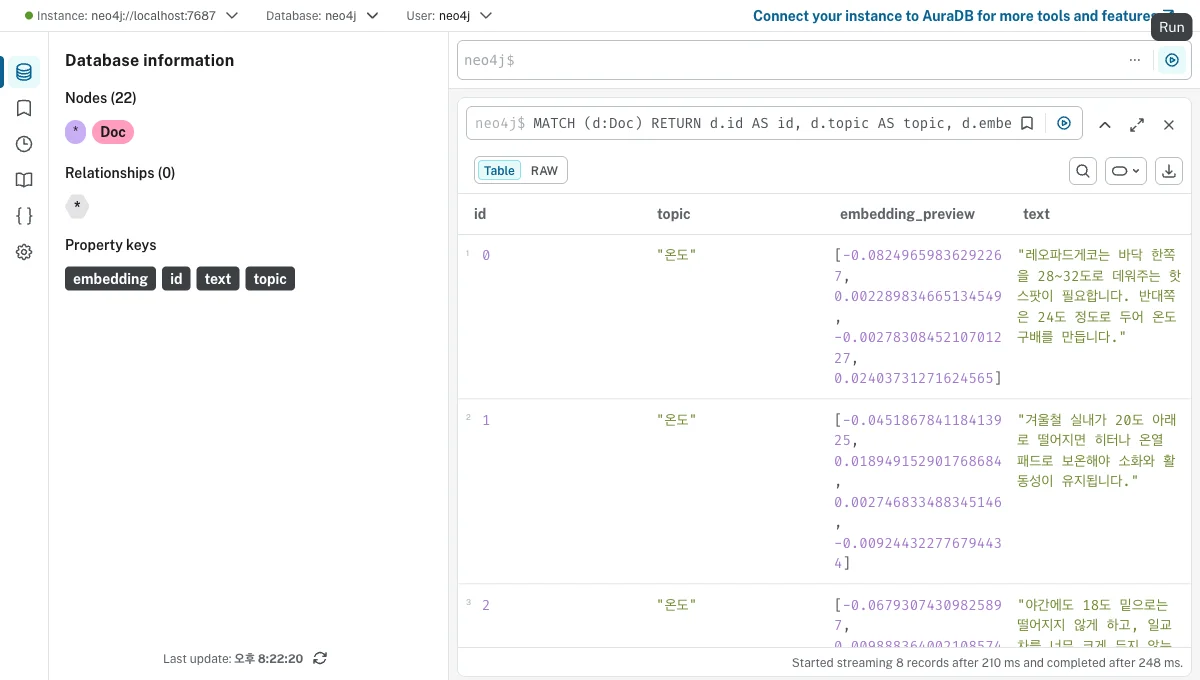
Task: Close the result frame
Action: tap(1168, 125)
